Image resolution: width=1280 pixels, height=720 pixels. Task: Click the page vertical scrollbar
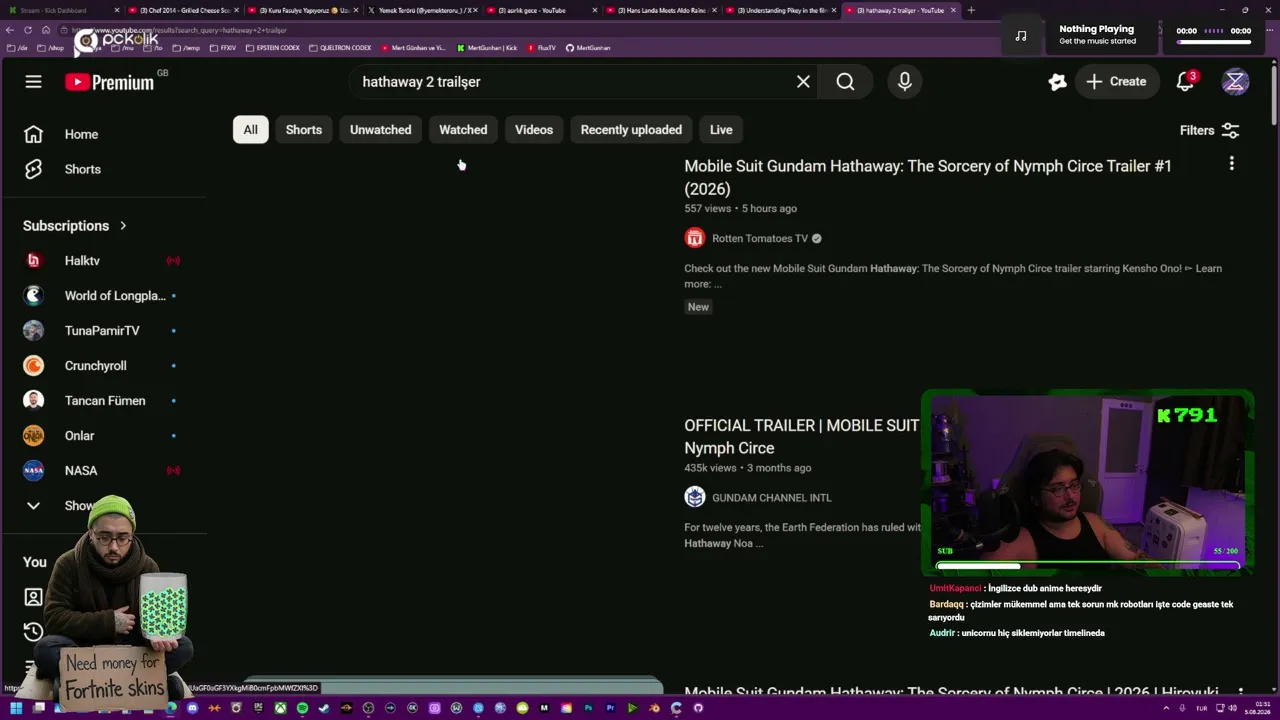coord(1274,95)
